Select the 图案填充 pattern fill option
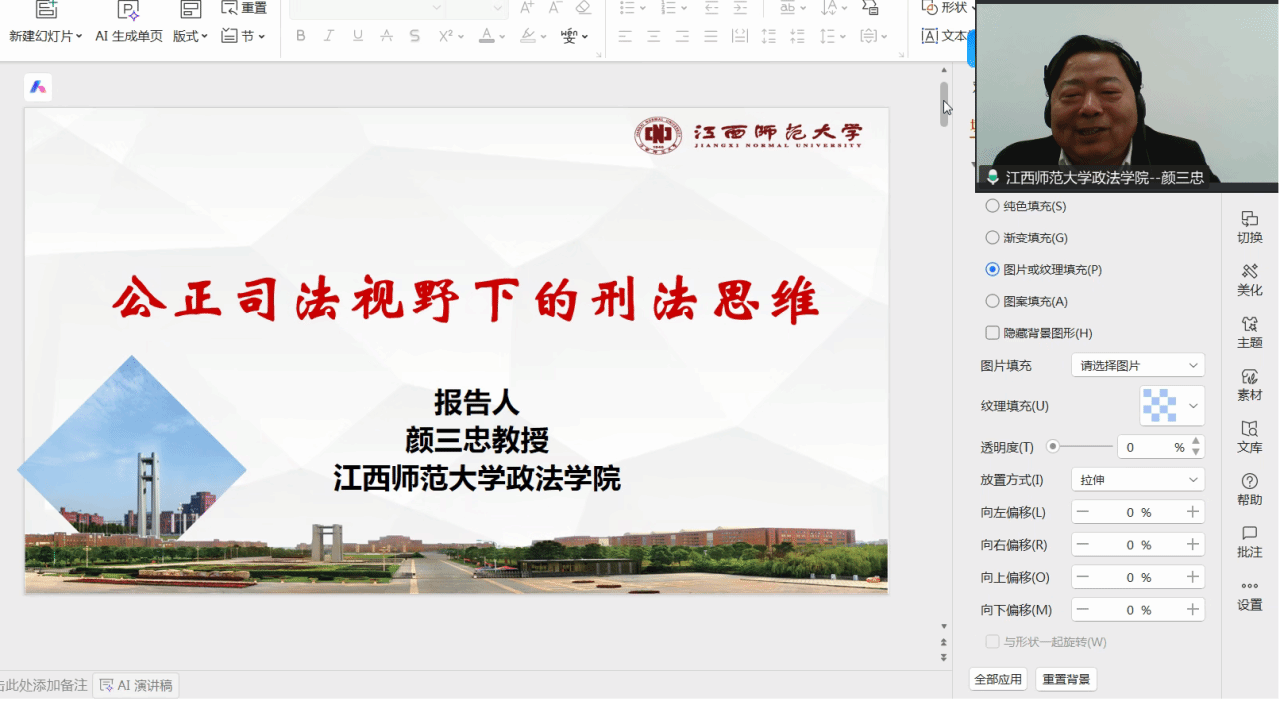Viewport: 1280px width, 701px height. [992, 301]
